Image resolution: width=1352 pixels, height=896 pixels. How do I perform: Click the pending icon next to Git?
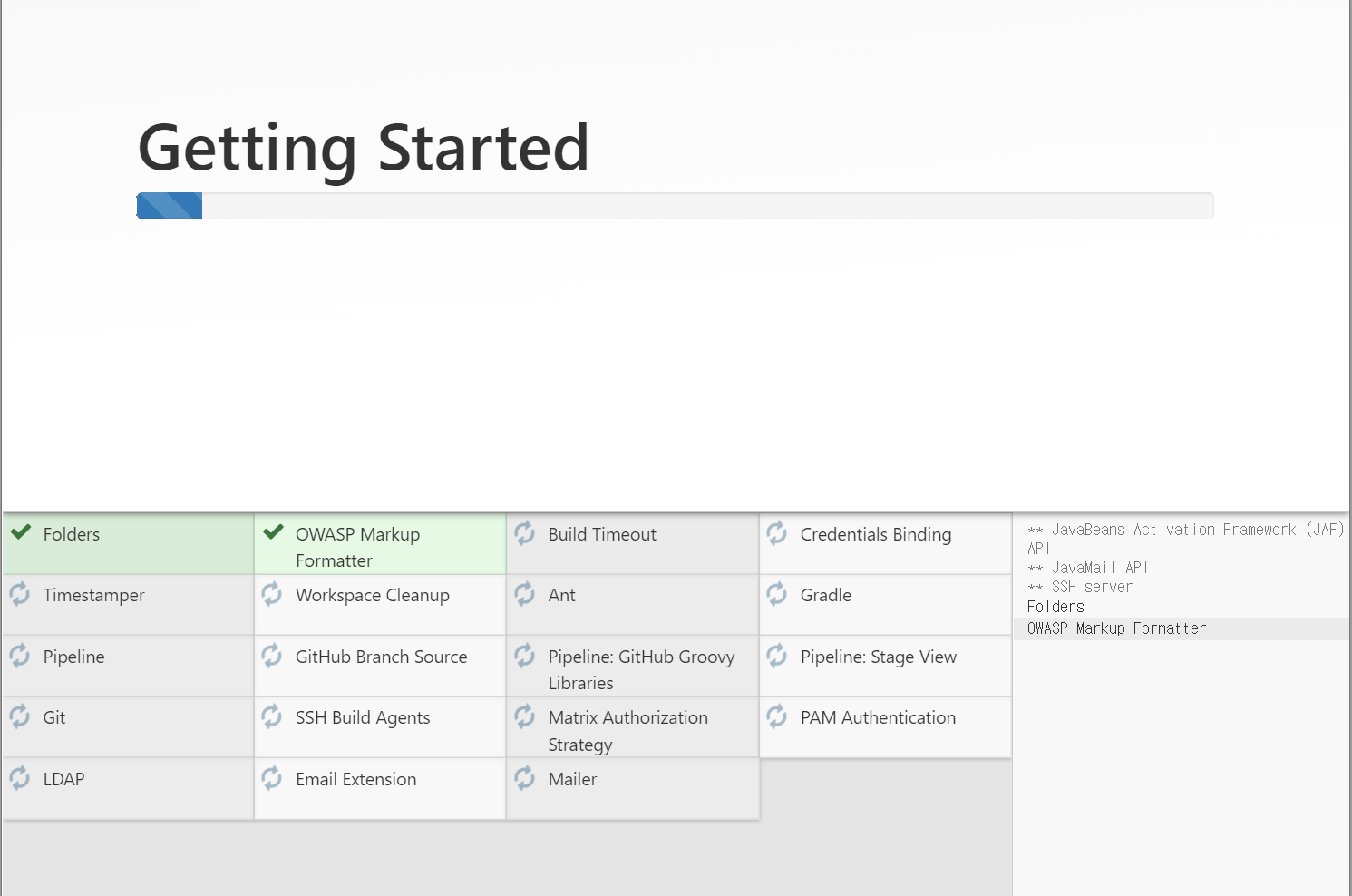point(20,716)
